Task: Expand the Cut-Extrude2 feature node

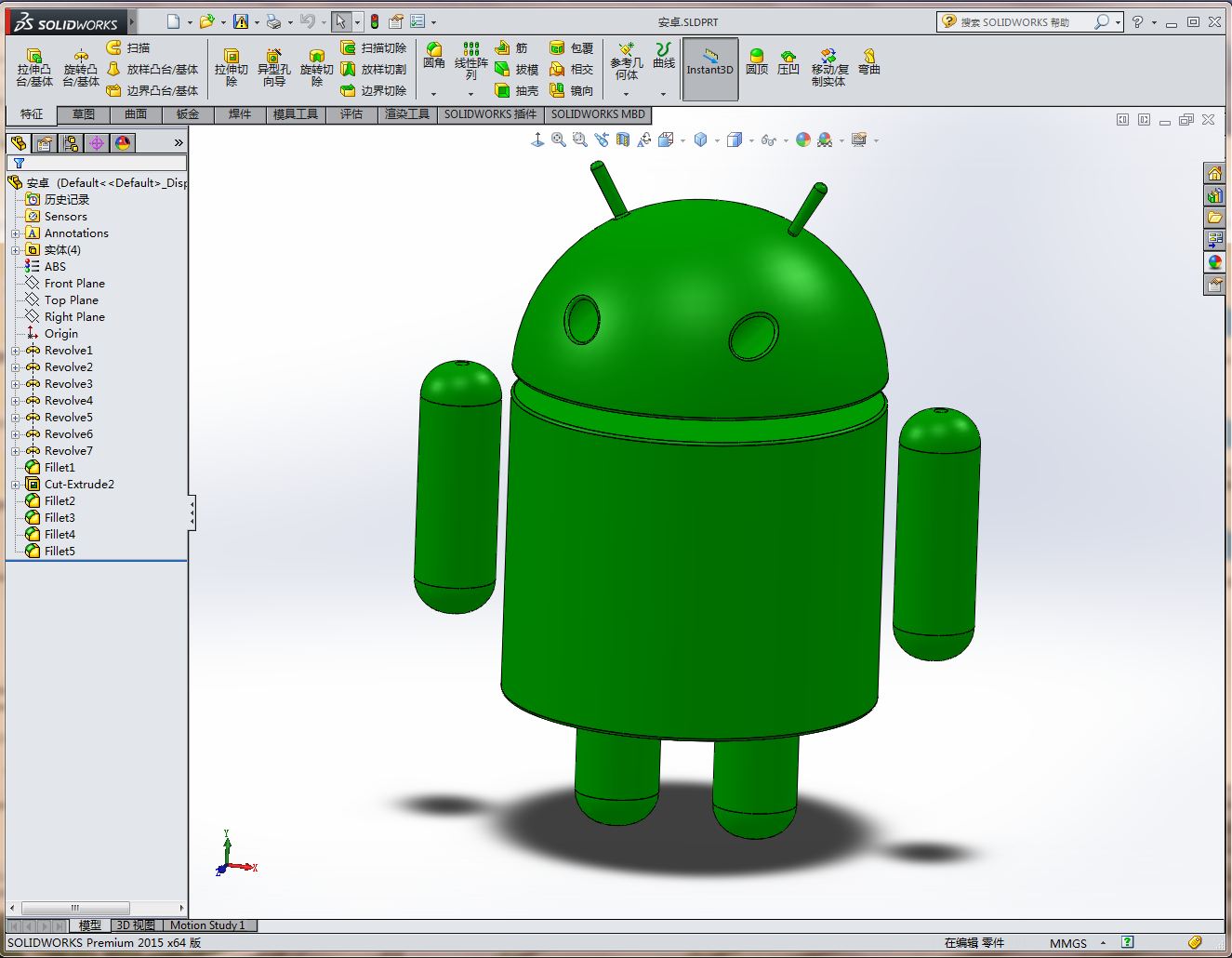Action: (15, 485)
